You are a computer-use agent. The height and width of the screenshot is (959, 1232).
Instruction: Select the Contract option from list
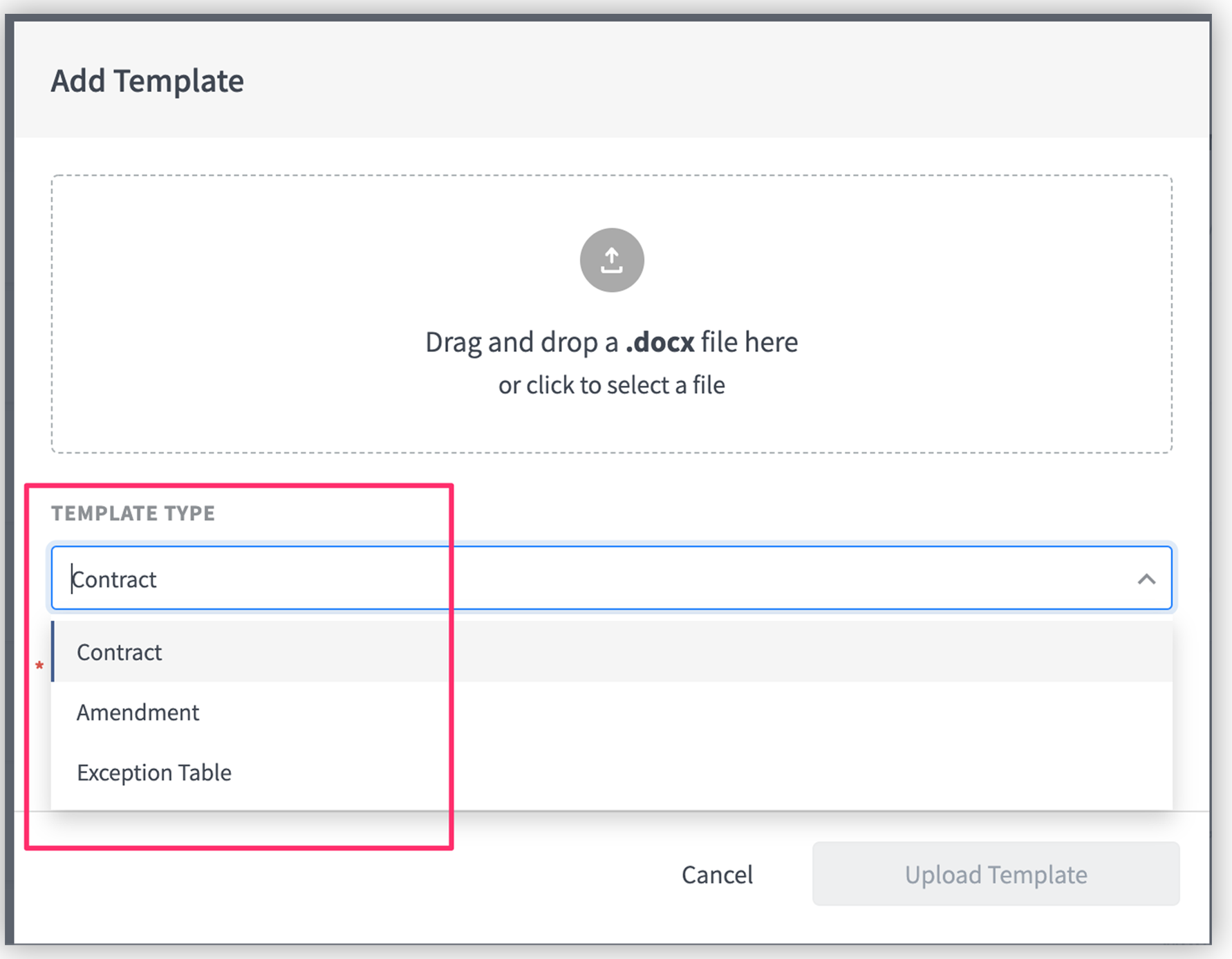tap(612, 651)
